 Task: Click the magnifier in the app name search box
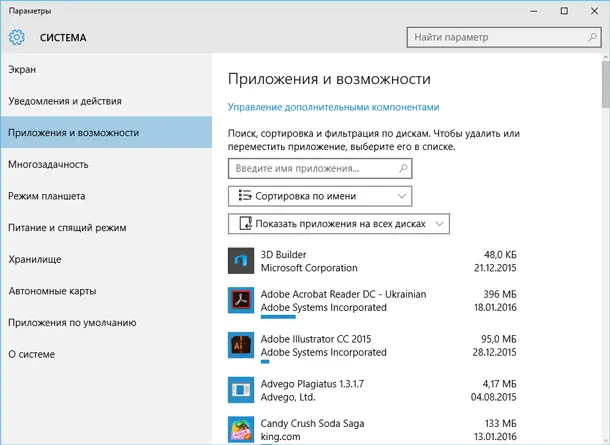point(403,168)
